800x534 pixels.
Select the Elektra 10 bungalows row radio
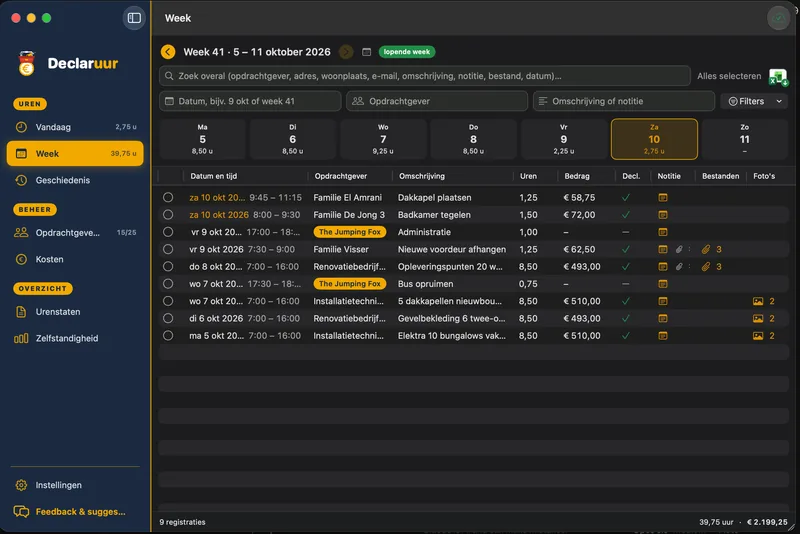point(168,336)
